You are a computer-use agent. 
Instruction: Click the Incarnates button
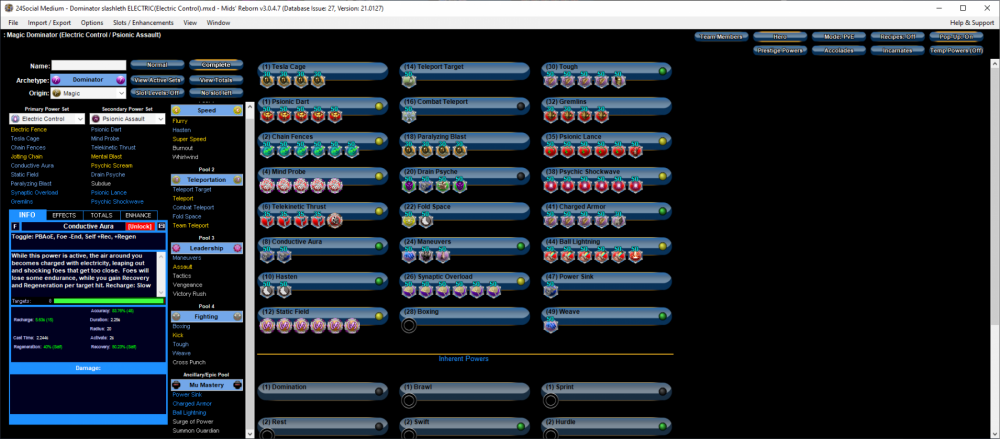coord(895,49)
